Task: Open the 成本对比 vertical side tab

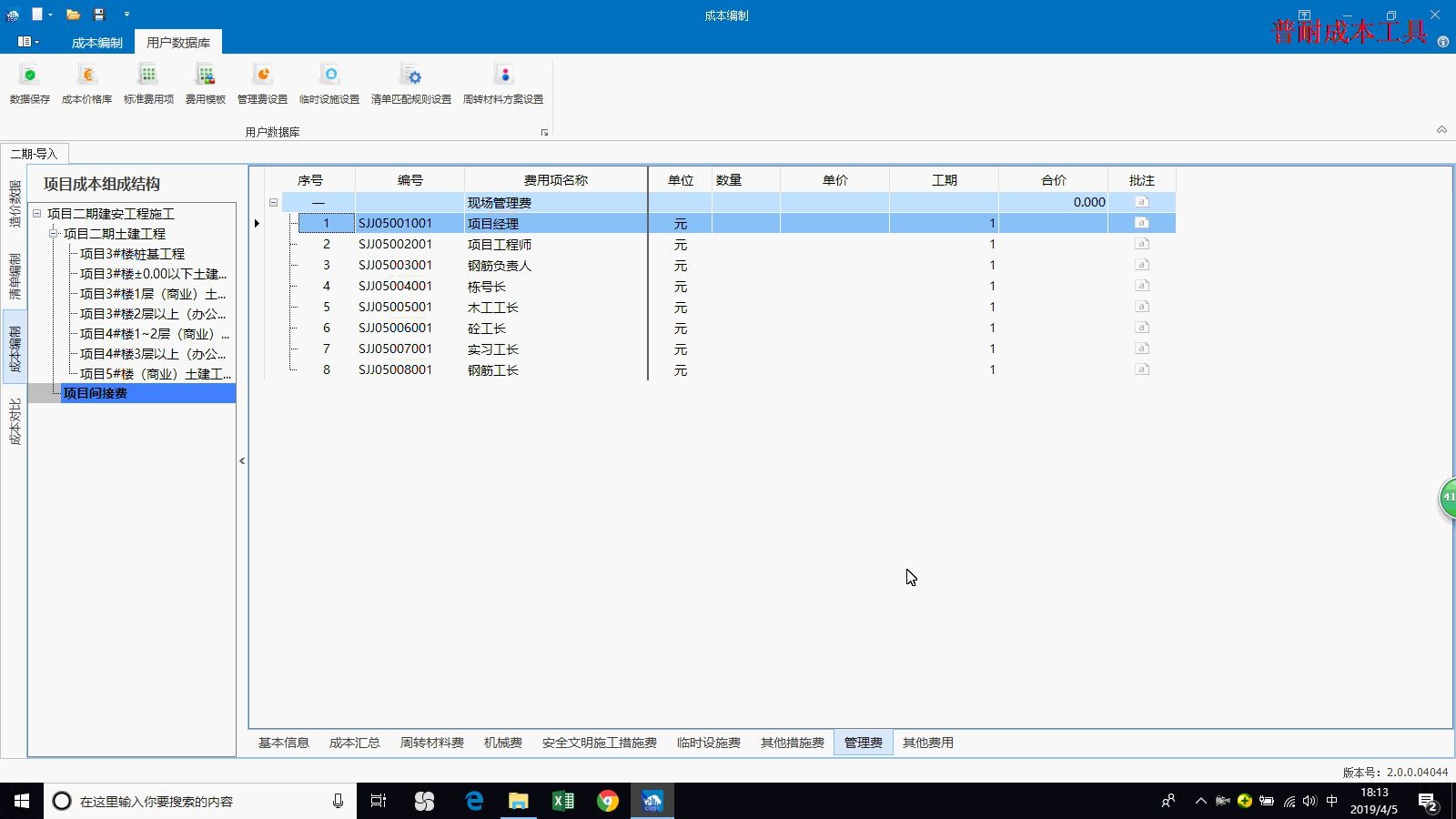Action: point(15,421)
